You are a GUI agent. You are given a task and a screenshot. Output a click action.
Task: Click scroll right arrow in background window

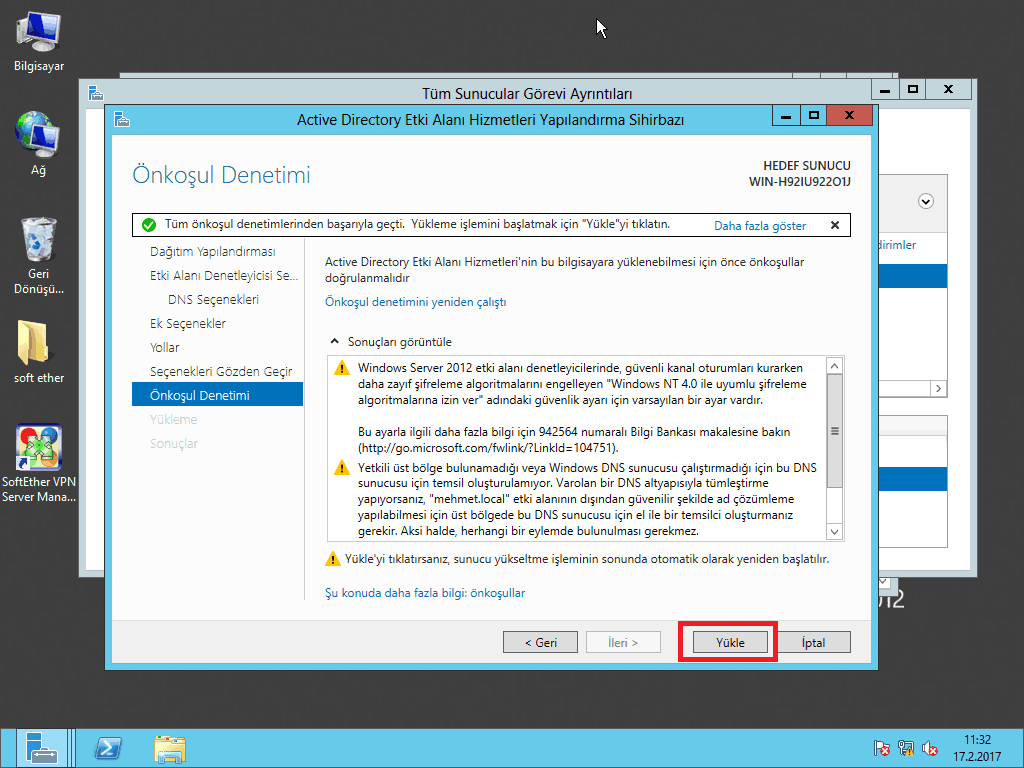coord(938,389)
